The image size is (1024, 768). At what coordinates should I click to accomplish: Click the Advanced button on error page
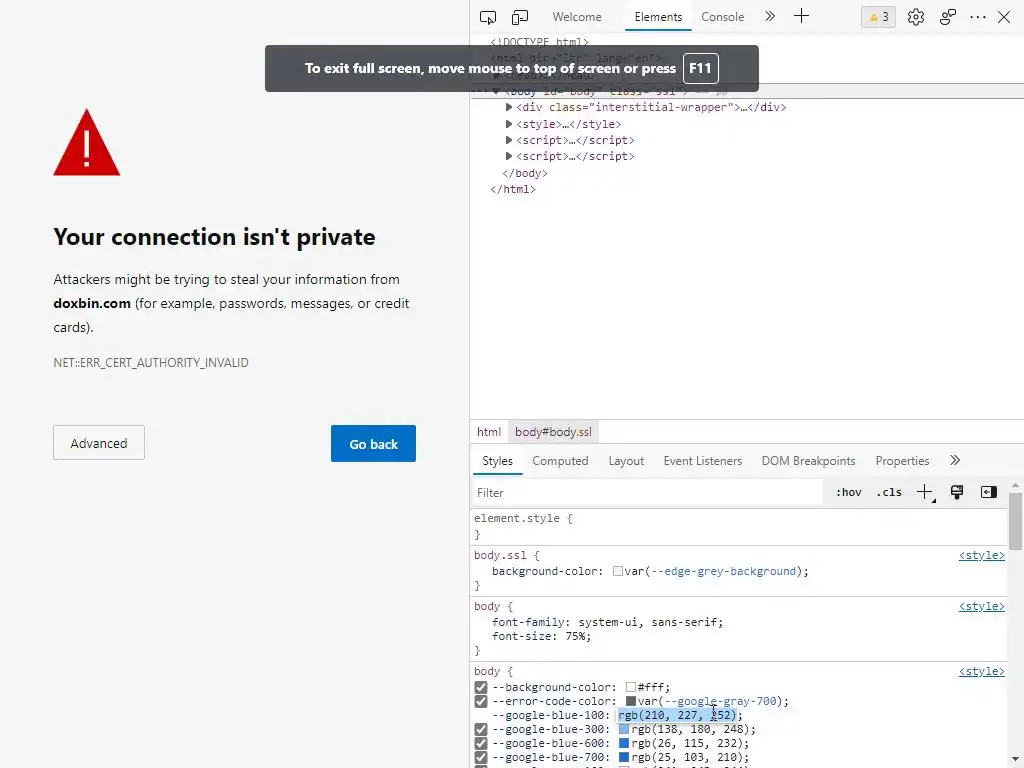pyautogui.click(x=99, y=443)
